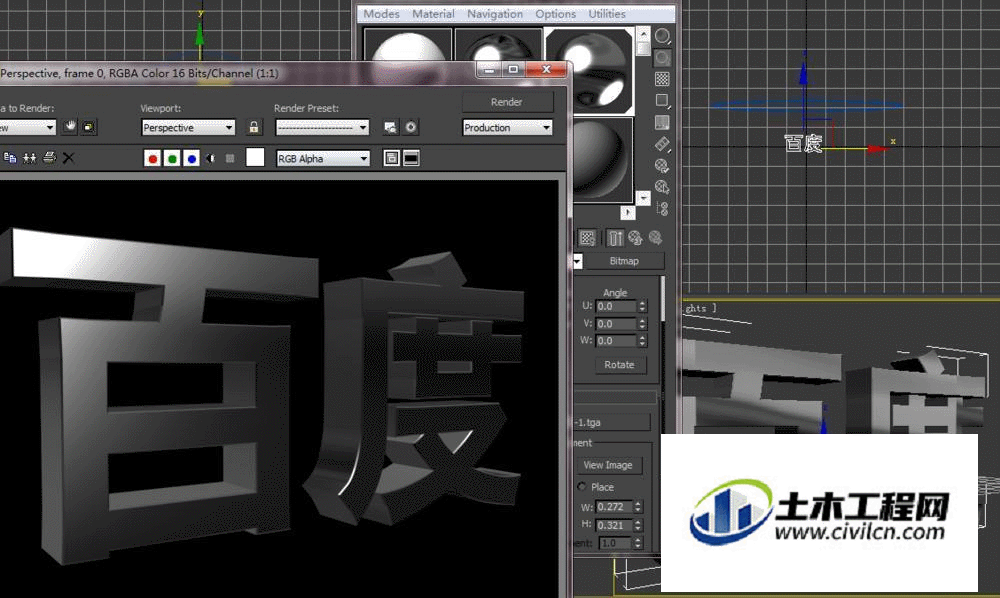Image resolution: width=1000 pixels, height=598 pixels.
Task: Toggle the Backlight icon
Action: [x=663, y=57]
